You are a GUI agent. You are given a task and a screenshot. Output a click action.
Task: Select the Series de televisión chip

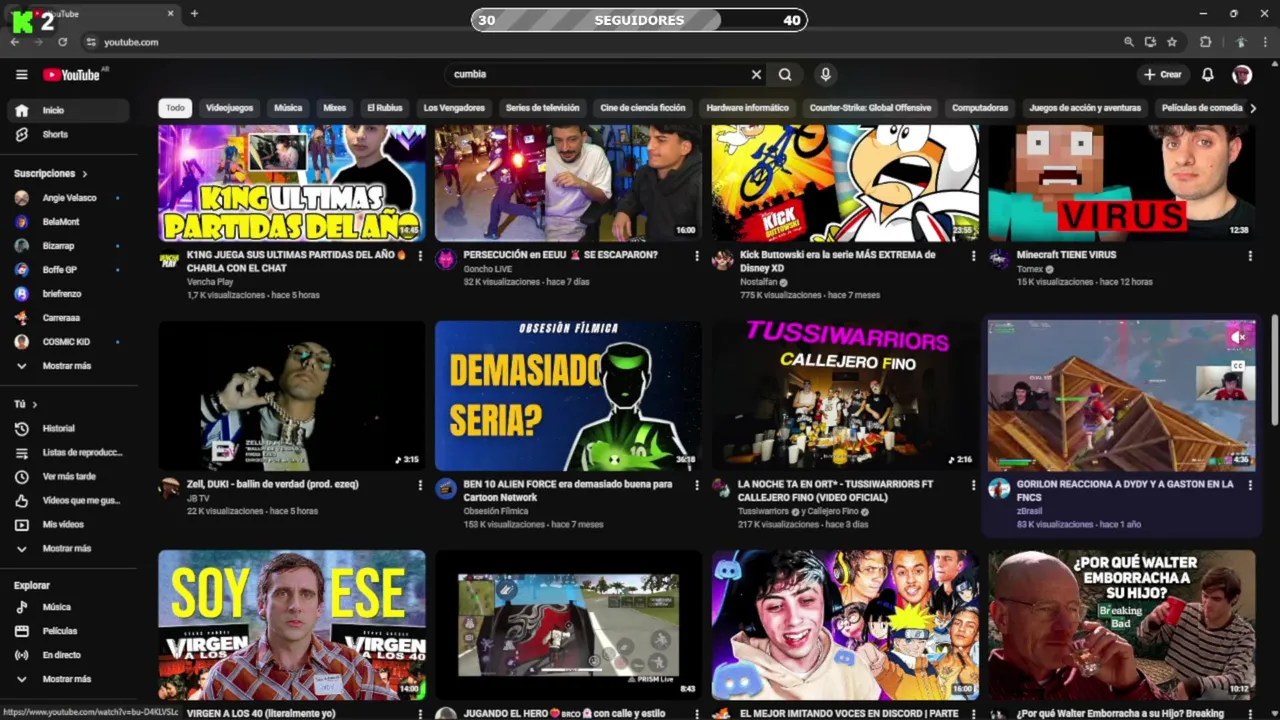coord(542,108)
